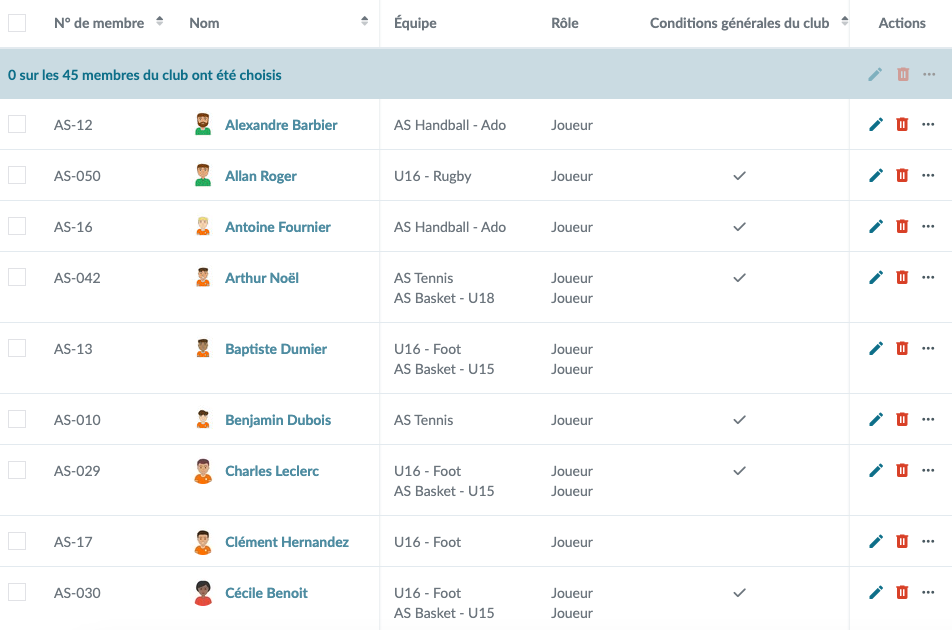Open the Antoine Fournier member link
The image size is (952, 630).
(277, 227)
